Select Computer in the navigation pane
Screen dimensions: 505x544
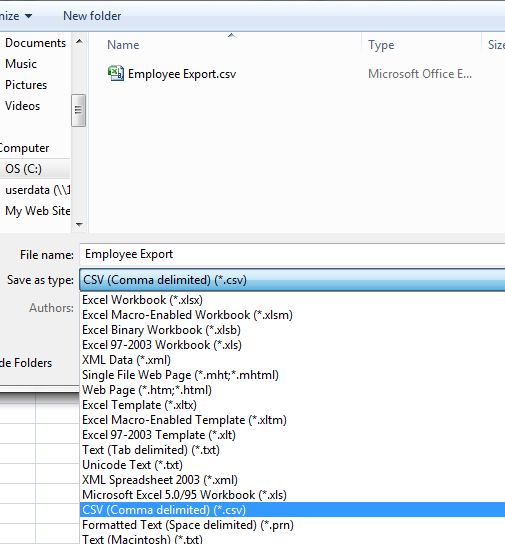24,148
